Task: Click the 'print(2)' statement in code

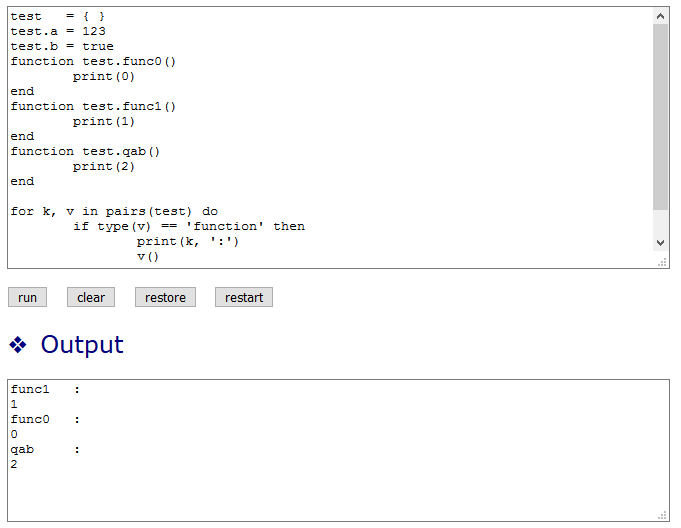Action: (x=103, y=166)
